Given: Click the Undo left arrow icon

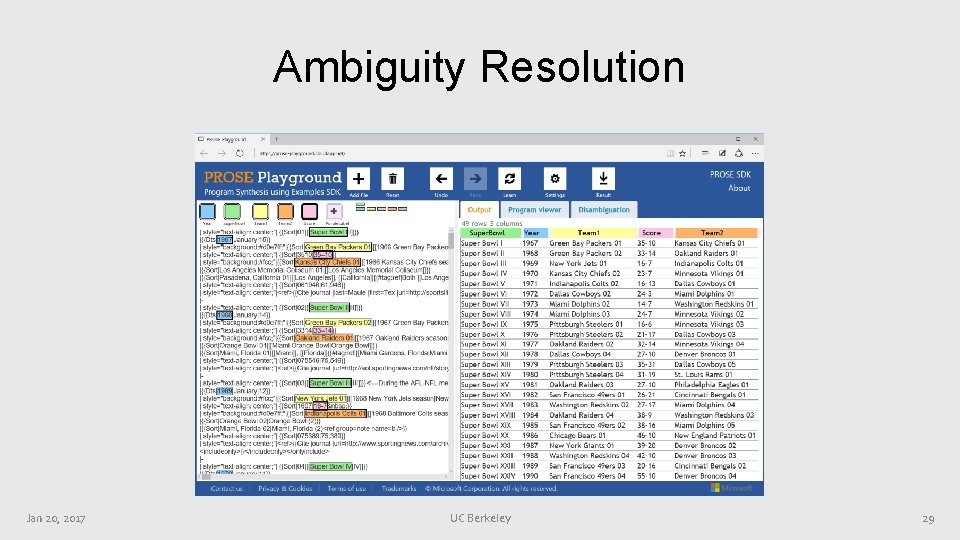Looking at the screenshot, I should point(441,179).
